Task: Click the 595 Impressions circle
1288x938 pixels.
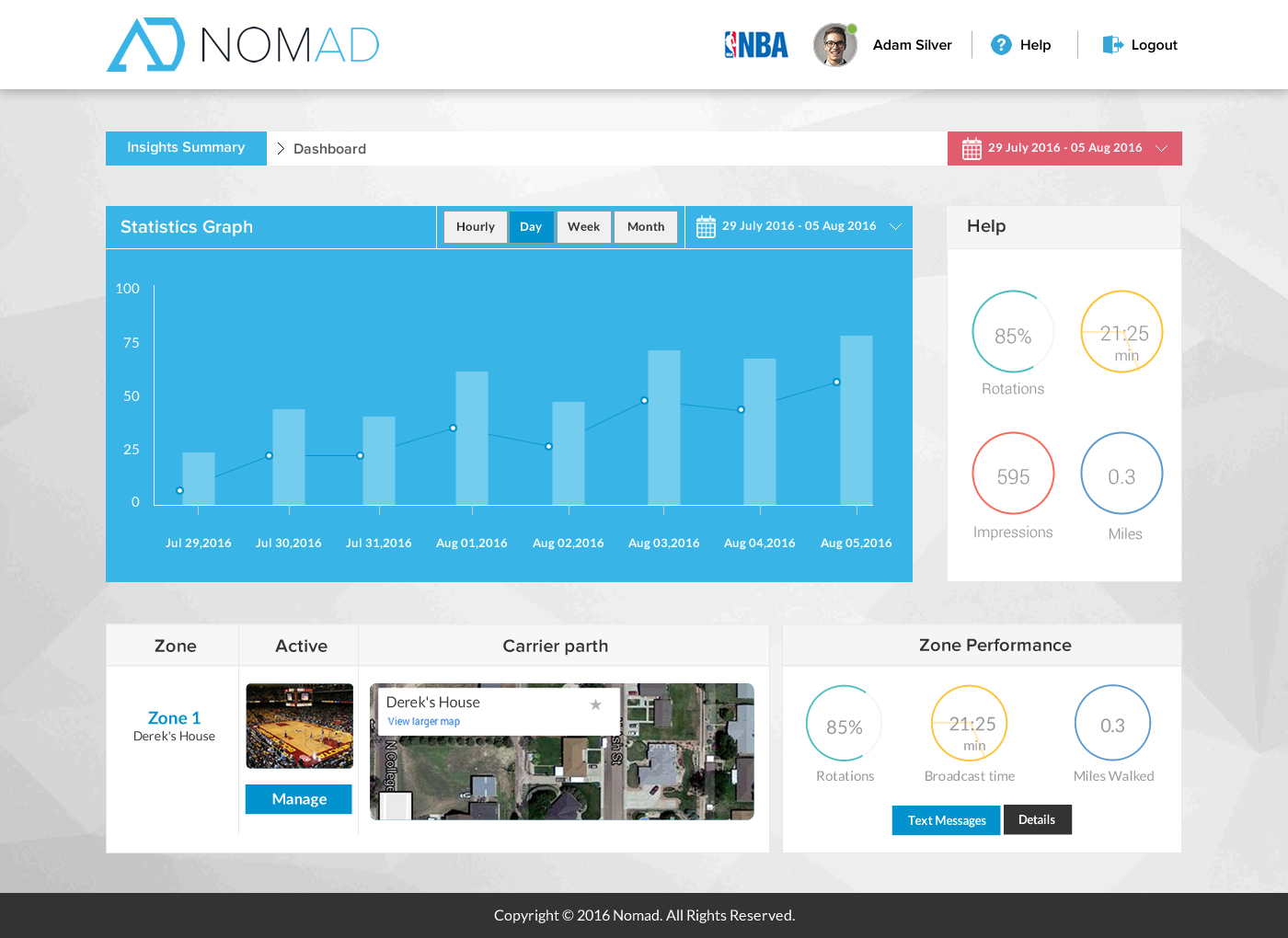Action: click(x=1013, y=474)
